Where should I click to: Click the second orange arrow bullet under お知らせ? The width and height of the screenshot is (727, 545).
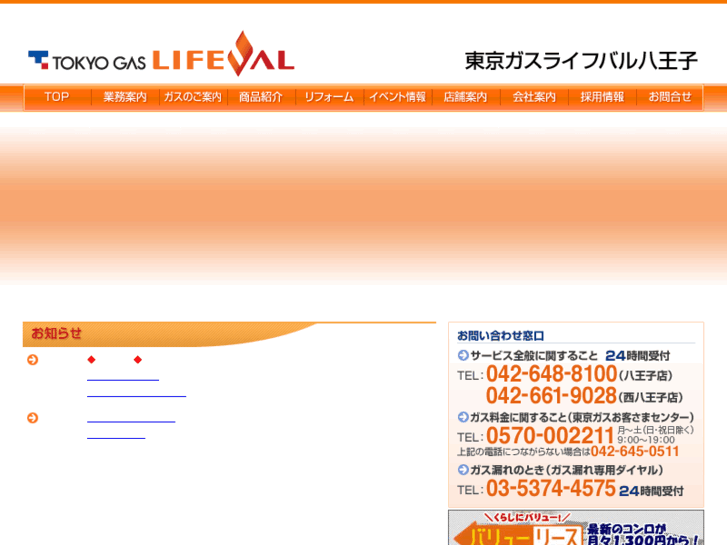(32, 418)
